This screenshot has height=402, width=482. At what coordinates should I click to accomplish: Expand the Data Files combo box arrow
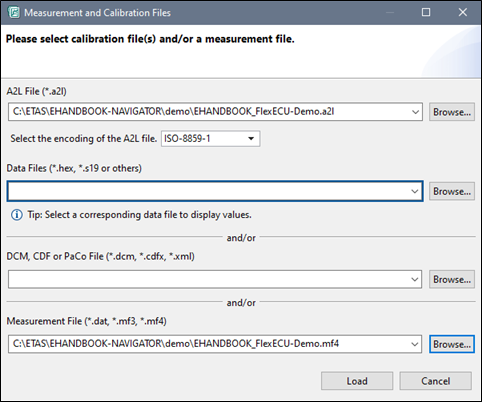coord(415,191)
